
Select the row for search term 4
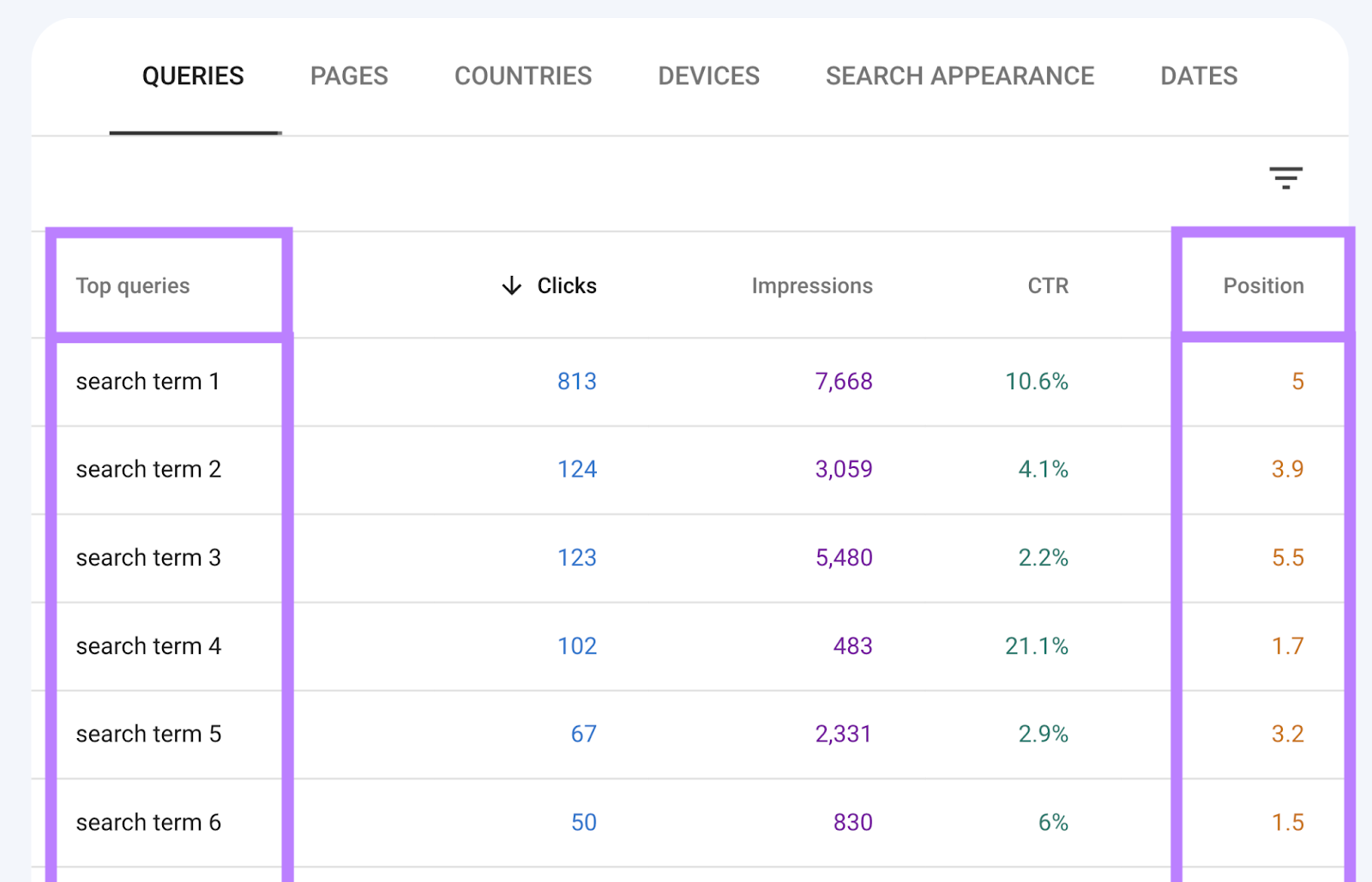click(148, 646)
